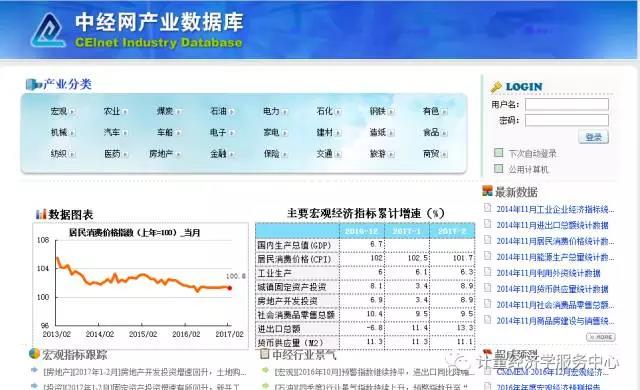Select 国内生产总值(GDP) row label
Screen dimensions: 640x390
point(293,245)
